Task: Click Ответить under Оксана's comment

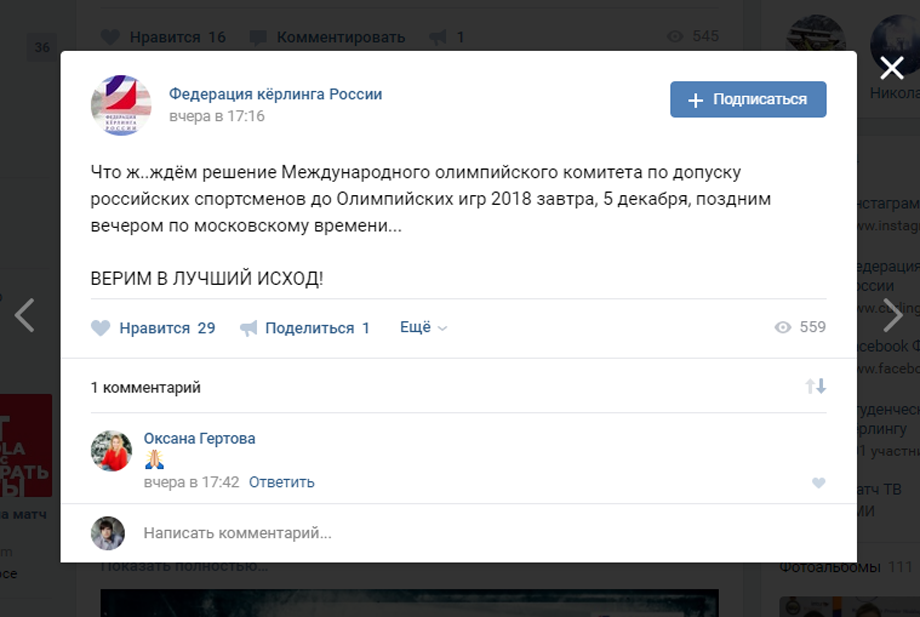Action: tap(282, 482)
